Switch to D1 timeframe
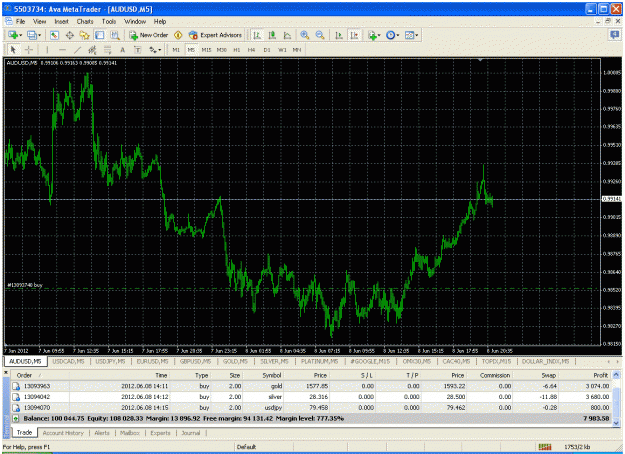625x454 pixels. click(267, 50)
